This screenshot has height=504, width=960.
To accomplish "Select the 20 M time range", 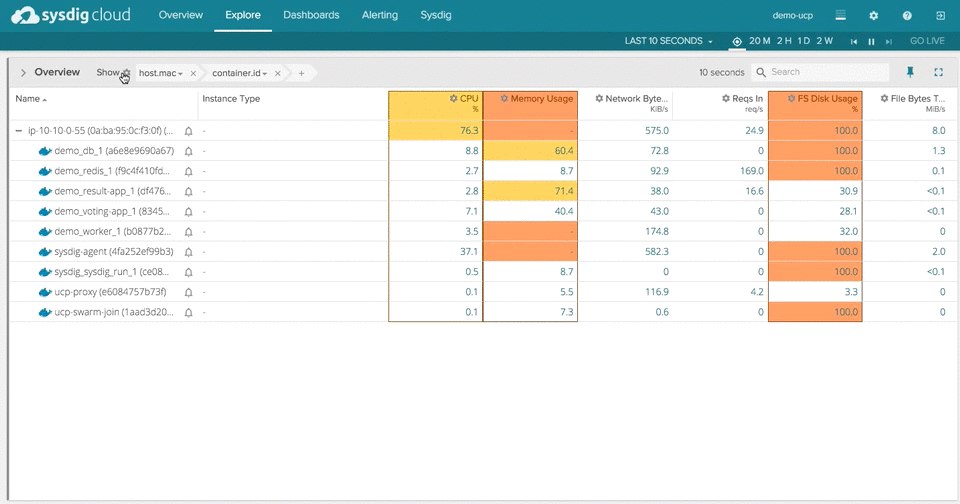I will 760,41.
